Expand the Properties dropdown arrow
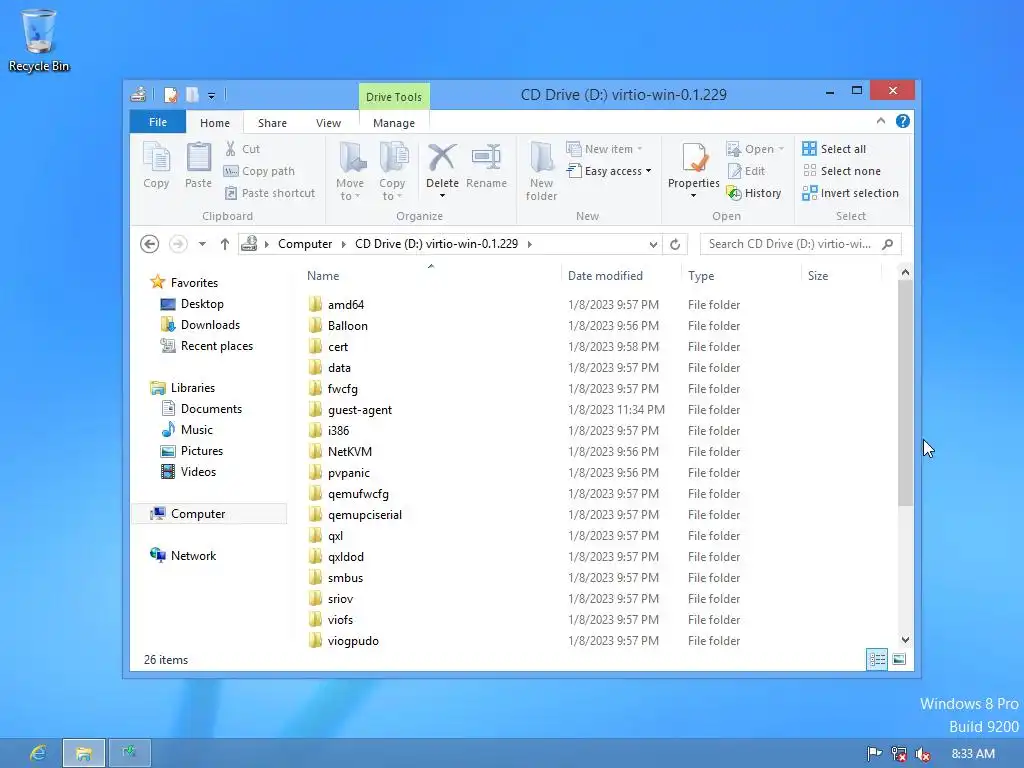Viewport: 1024px width, 768px height. click(x=694, y=196)
